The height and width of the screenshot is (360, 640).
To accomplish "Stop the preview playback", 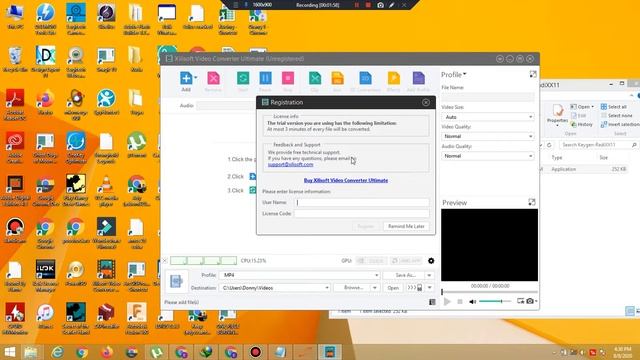I will (460, 302).
